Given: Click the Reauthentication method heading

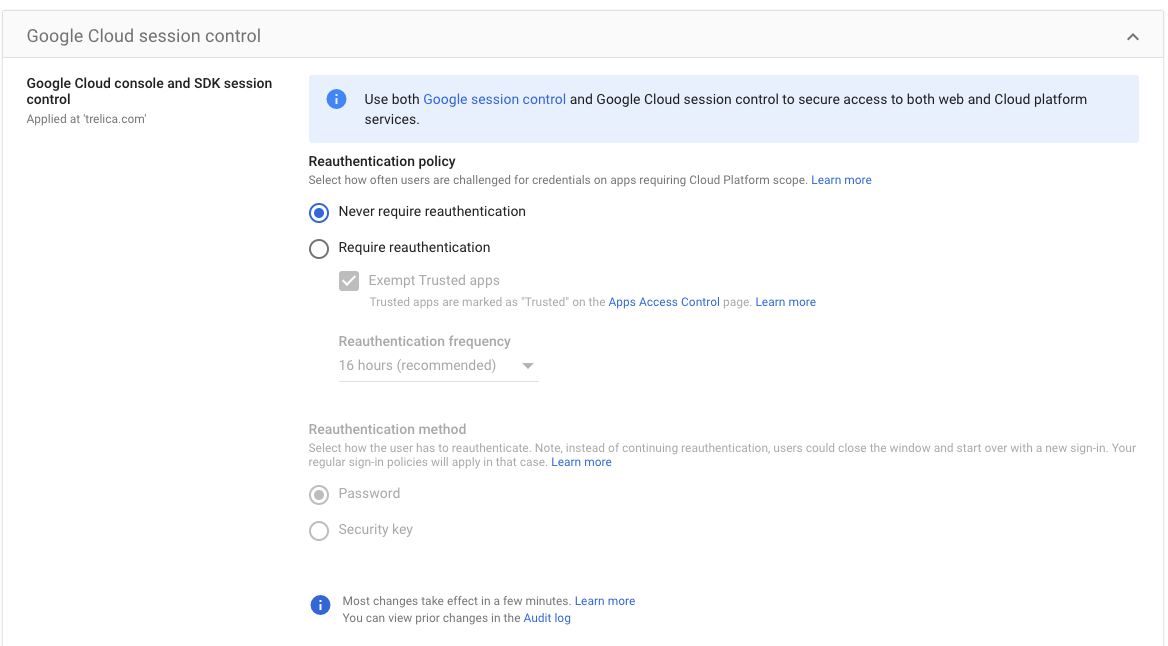Looking at the screenshot, I should tap(387, 429).
